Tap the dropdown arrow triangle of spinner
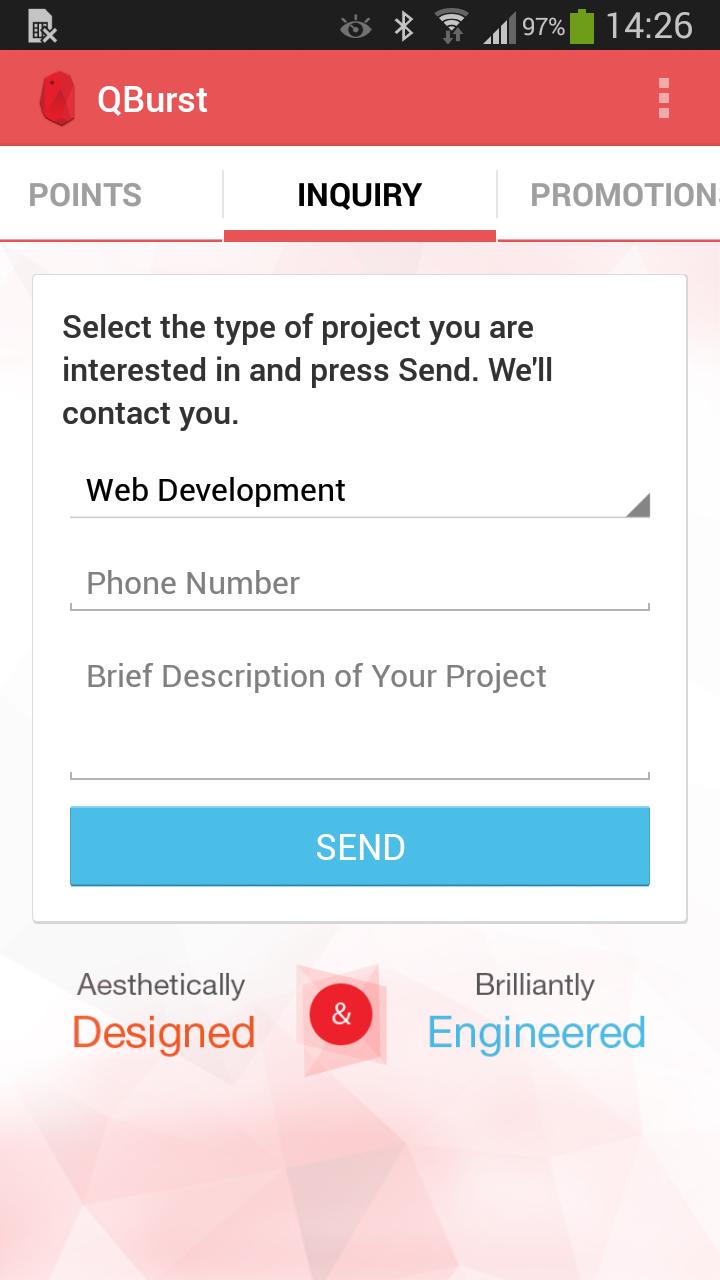This screenshot has height=1280, width=720. (638, 504)
